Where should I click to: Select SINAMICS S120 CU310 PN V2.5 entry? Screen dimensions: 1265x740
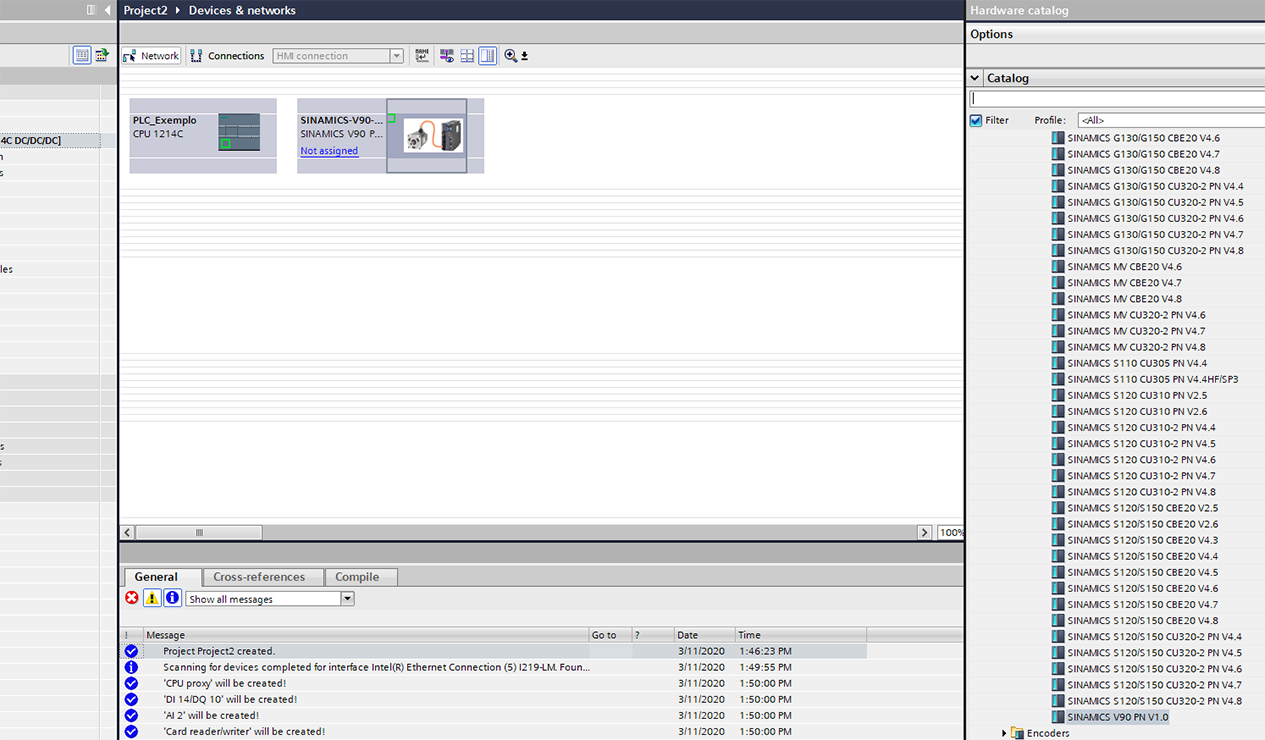pyautogui.click(x=1137, y=395)
